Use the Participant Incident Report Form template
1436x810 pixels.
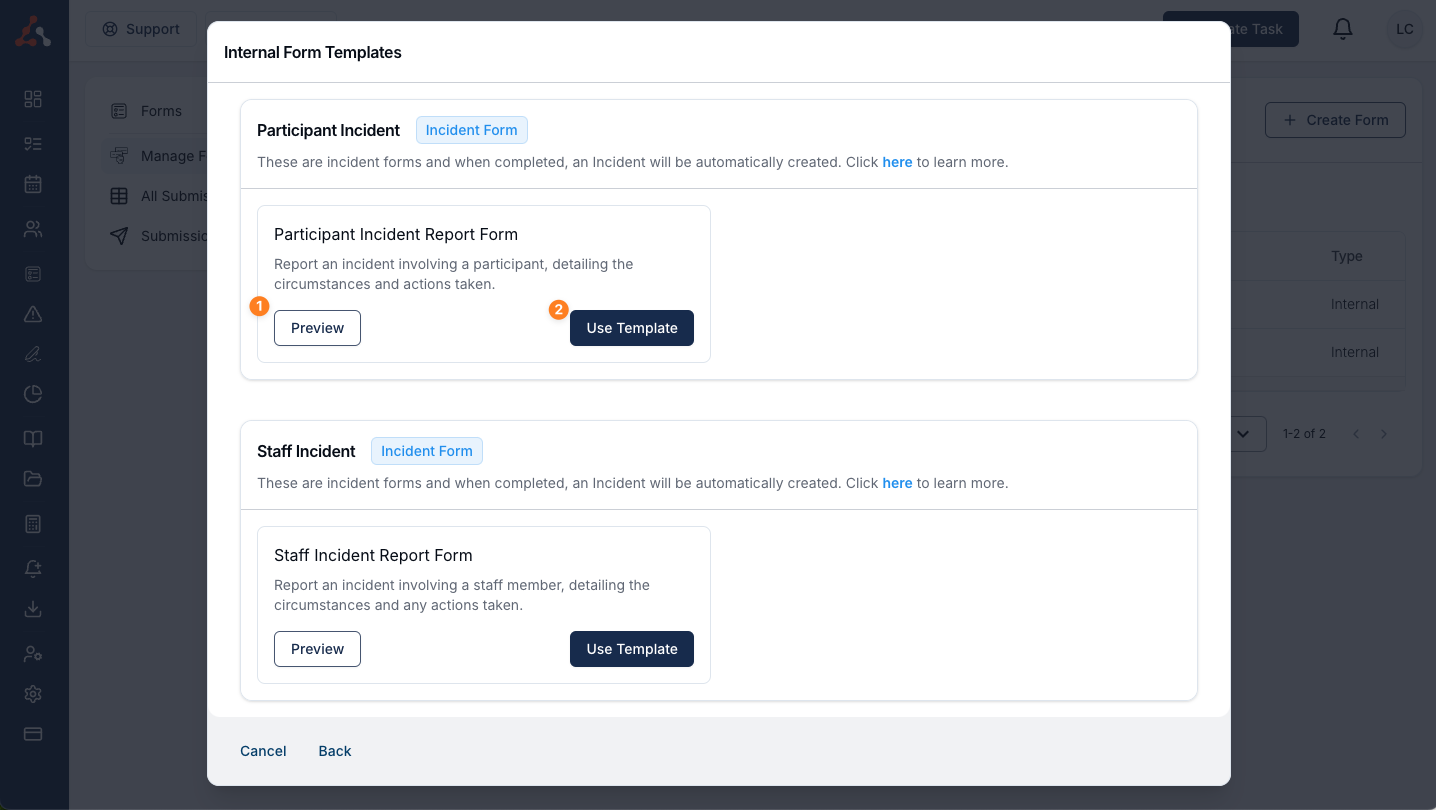pyautogui.click(x=632, y=328)
